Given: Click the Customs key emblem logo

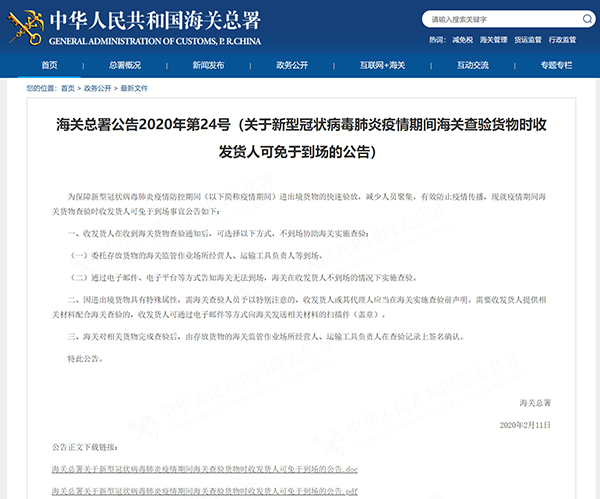Looking at the screenshot, I should [x=26, y=28].
